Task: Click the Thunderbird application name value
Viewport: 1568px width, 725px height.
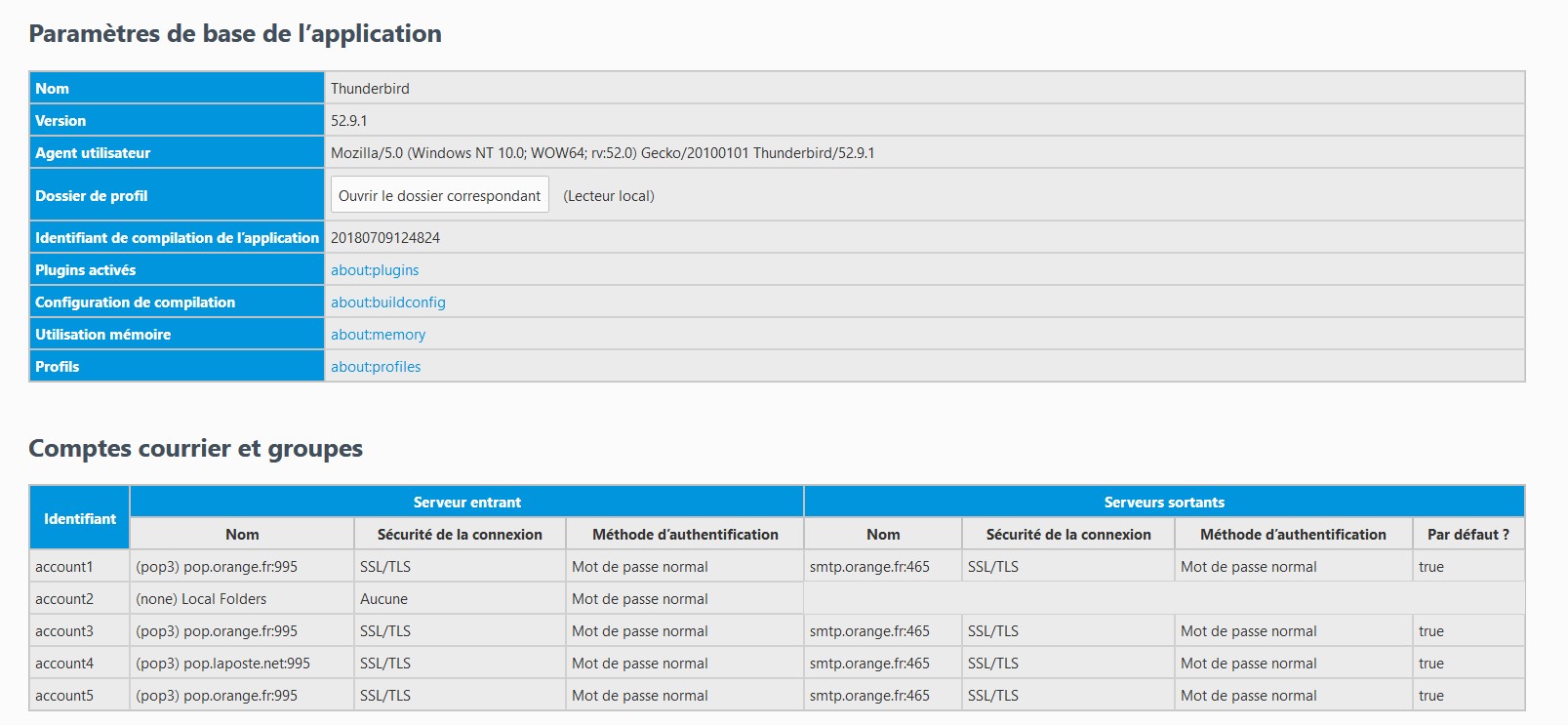Action: coord(370,89)
